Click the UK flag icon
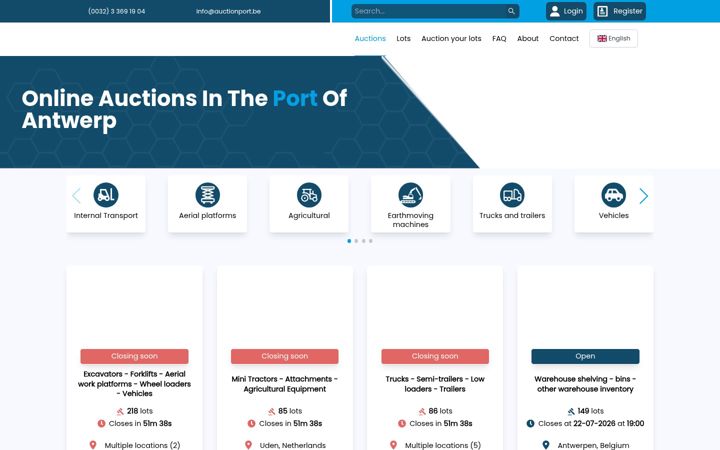This screenshot has height=450, width=720. (x=602, y=39)
